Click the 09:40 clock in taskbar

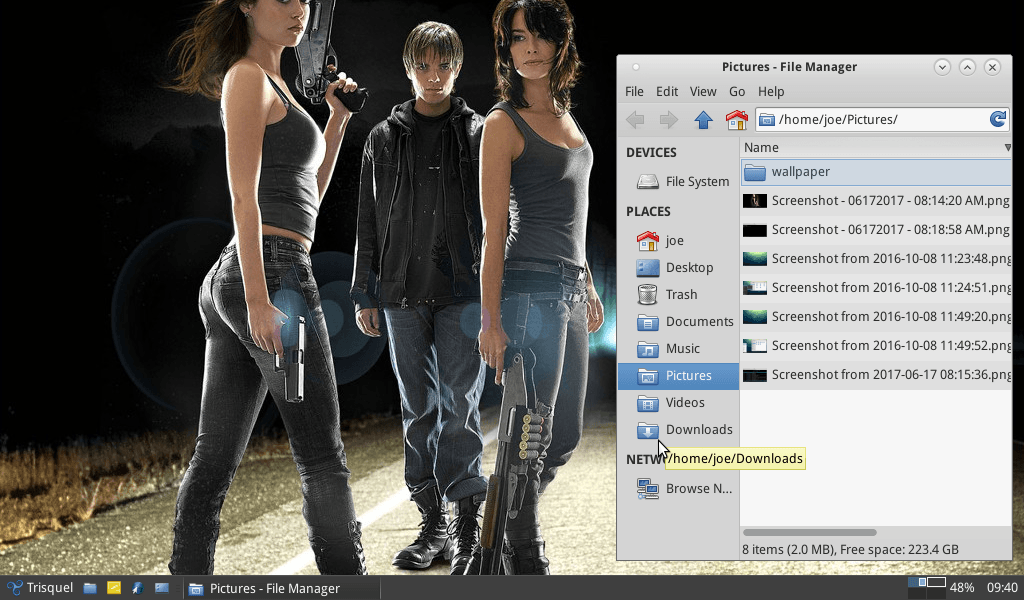(1002, 588)
